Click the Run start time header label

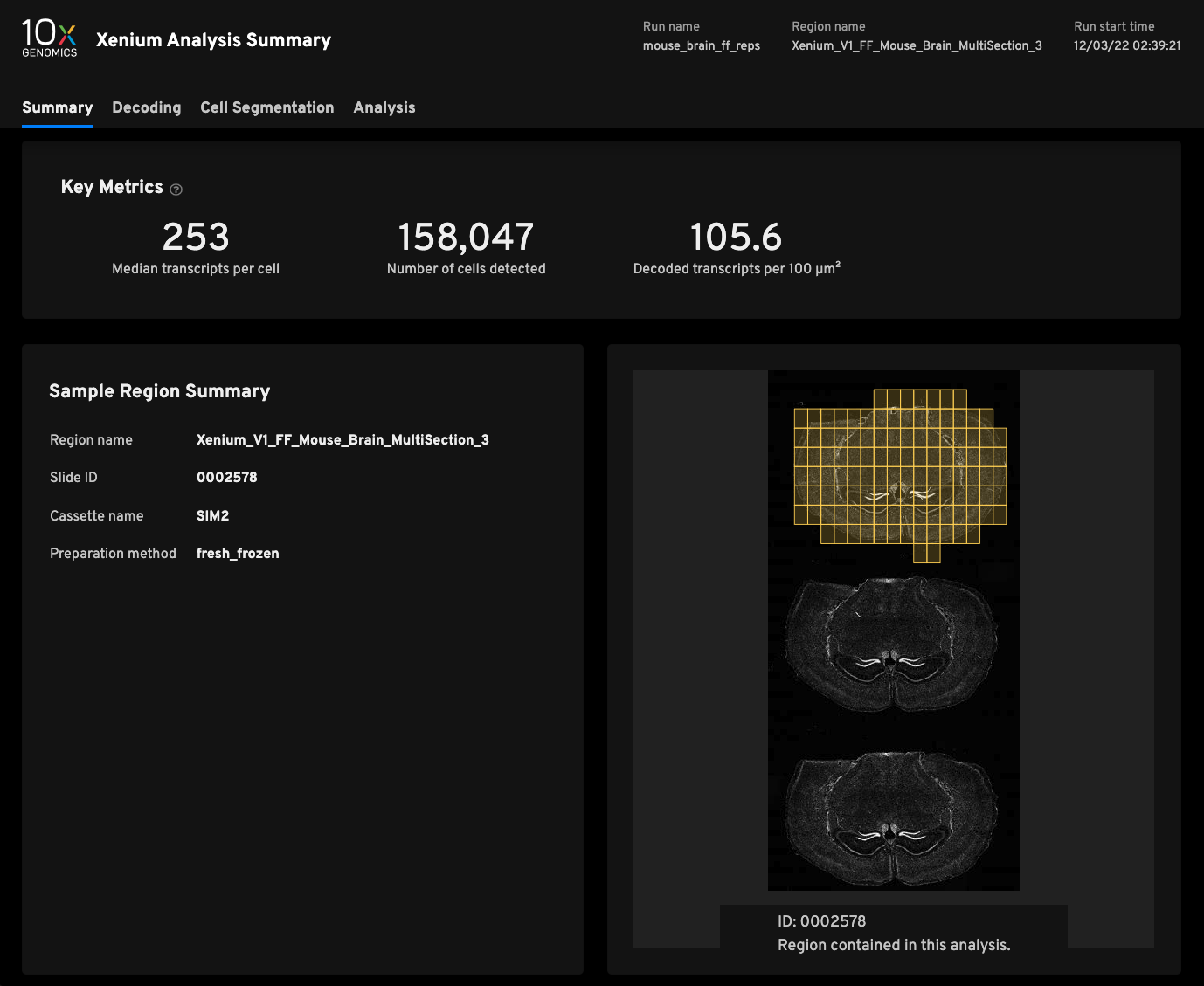tap(1114, 26)
